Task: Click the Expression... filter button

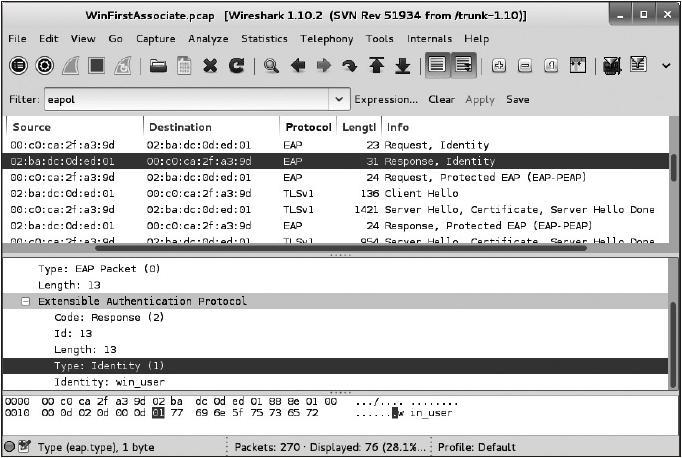Action: tap(386, 99)
